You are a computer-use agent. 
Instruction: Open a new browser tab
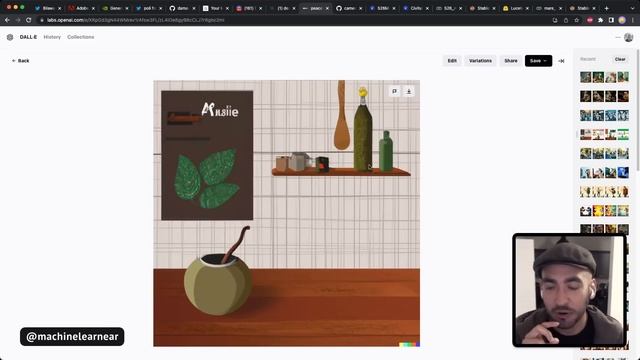coord(607,8)
